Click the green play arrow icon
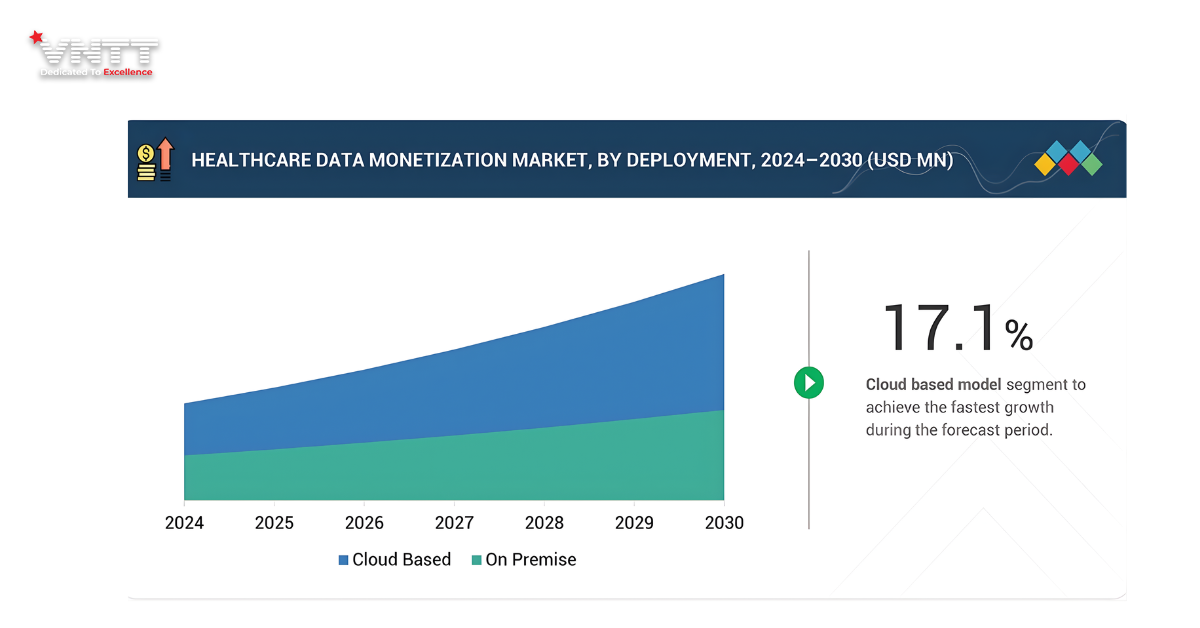 [808, 382]
